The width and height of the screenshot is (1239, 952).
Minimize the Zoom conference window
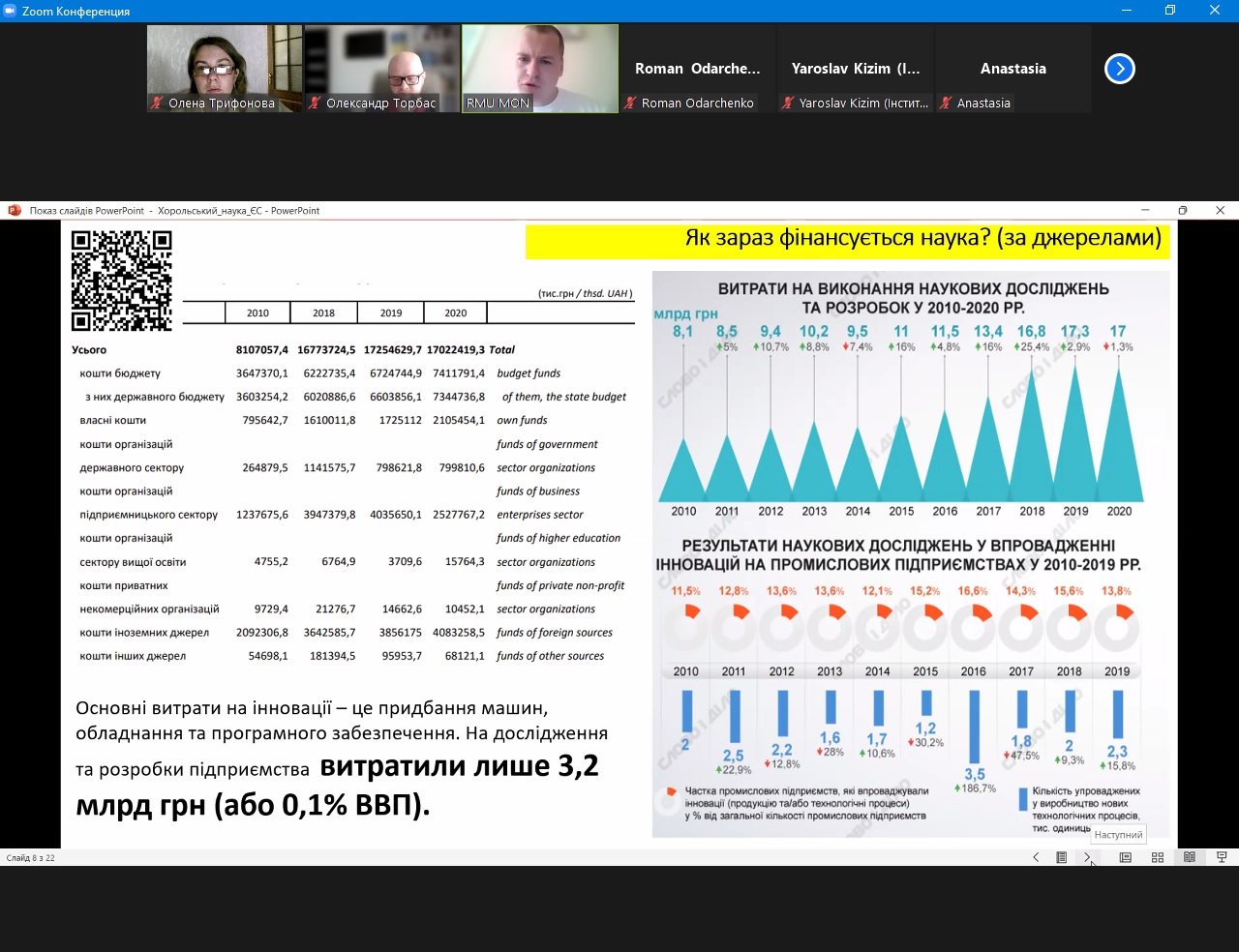pyautogui.click(x=1127, y=11)
